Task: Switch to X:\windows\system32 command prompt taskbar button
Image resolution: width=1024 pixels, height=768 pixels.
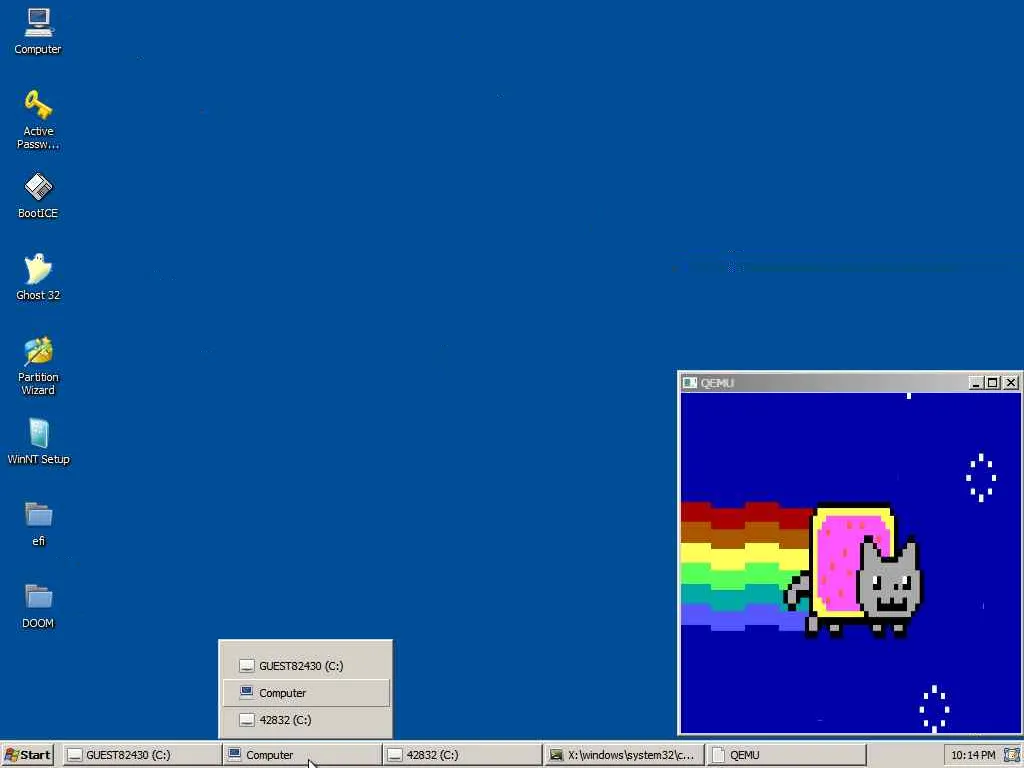Action: pos(623,755)
